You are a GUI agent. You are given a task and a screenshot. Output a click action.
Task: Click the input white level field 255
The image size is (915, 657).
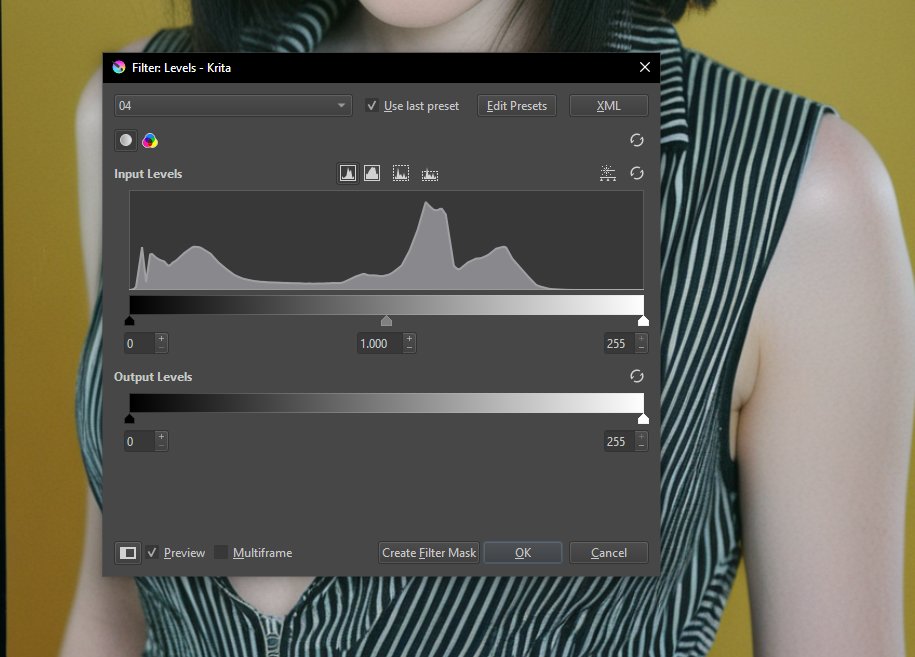pyautogui.click(x=619, y=344)
